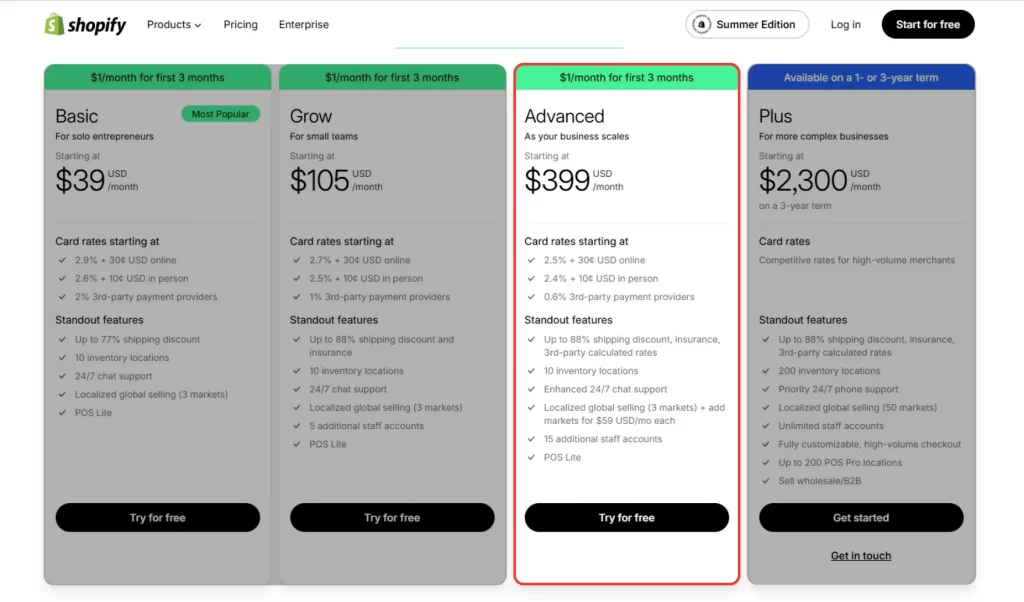Click Try for free under Grow plan

tap(392, 518)
